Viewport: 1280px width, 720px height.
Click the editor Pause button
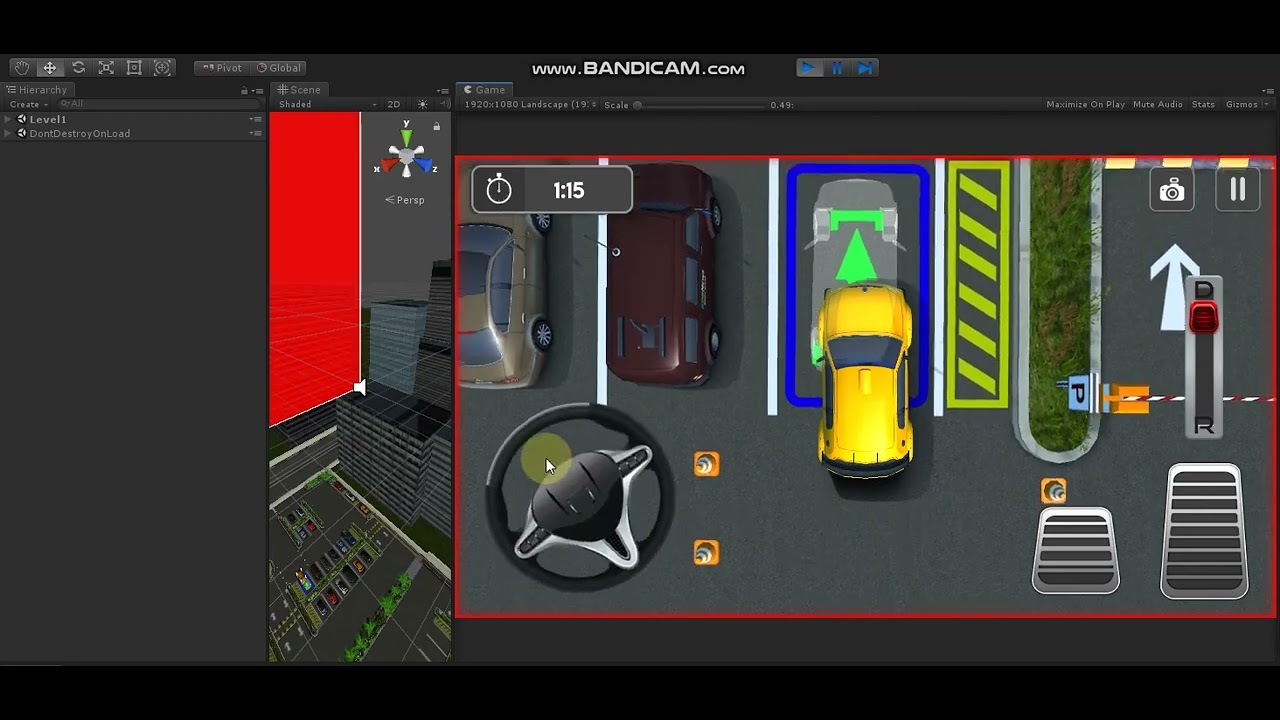coord(837,68)
